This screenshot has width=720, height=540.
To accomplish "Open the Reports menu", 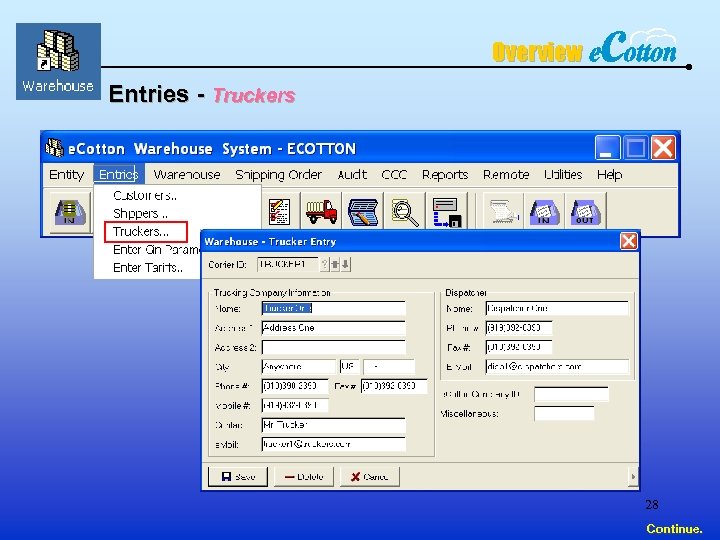I will coord(445,174).
